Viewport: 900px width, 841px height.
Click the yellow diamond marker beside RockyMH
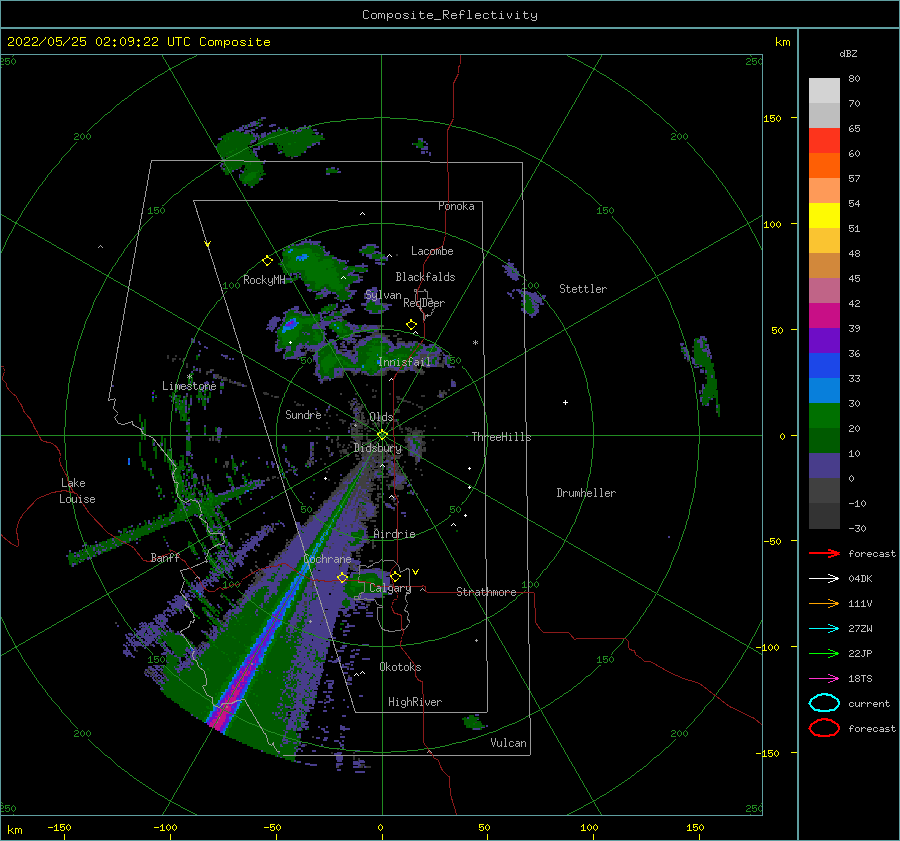(267, 261)
